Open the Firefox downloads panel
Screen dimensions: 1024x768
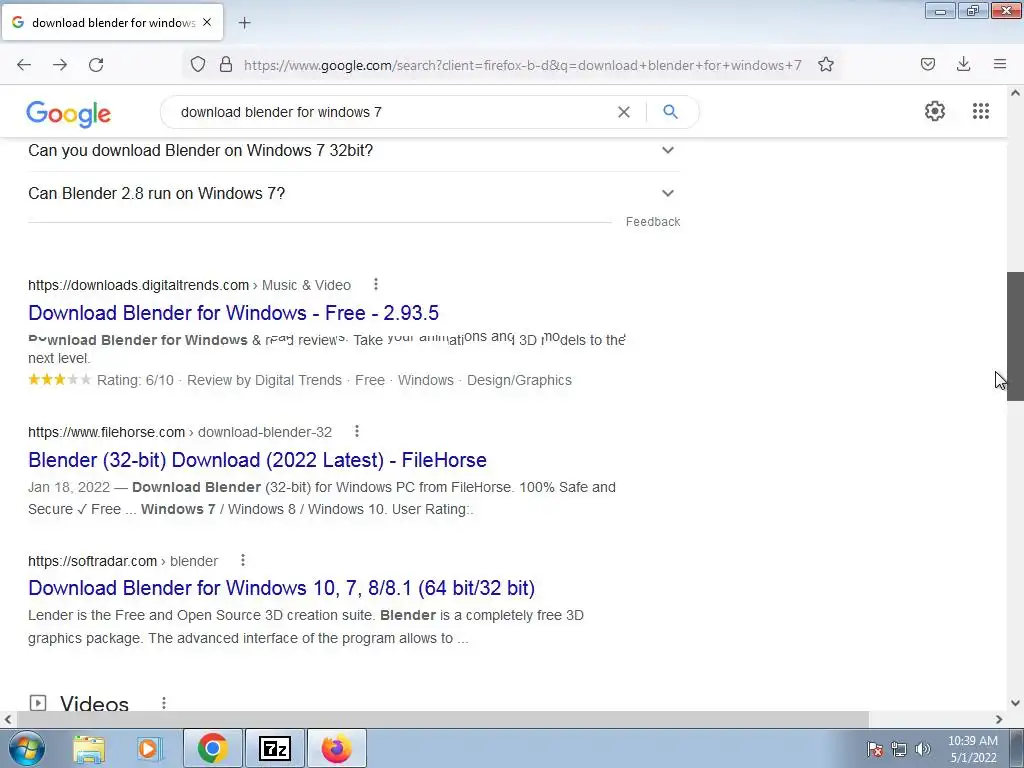click(963, 64)
